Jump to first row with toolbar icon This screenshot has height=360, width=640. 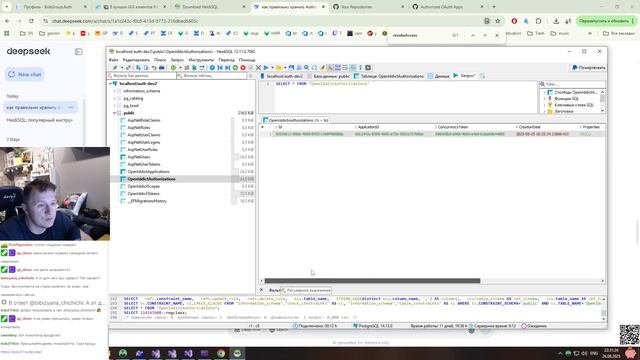[x=220, y=68]
